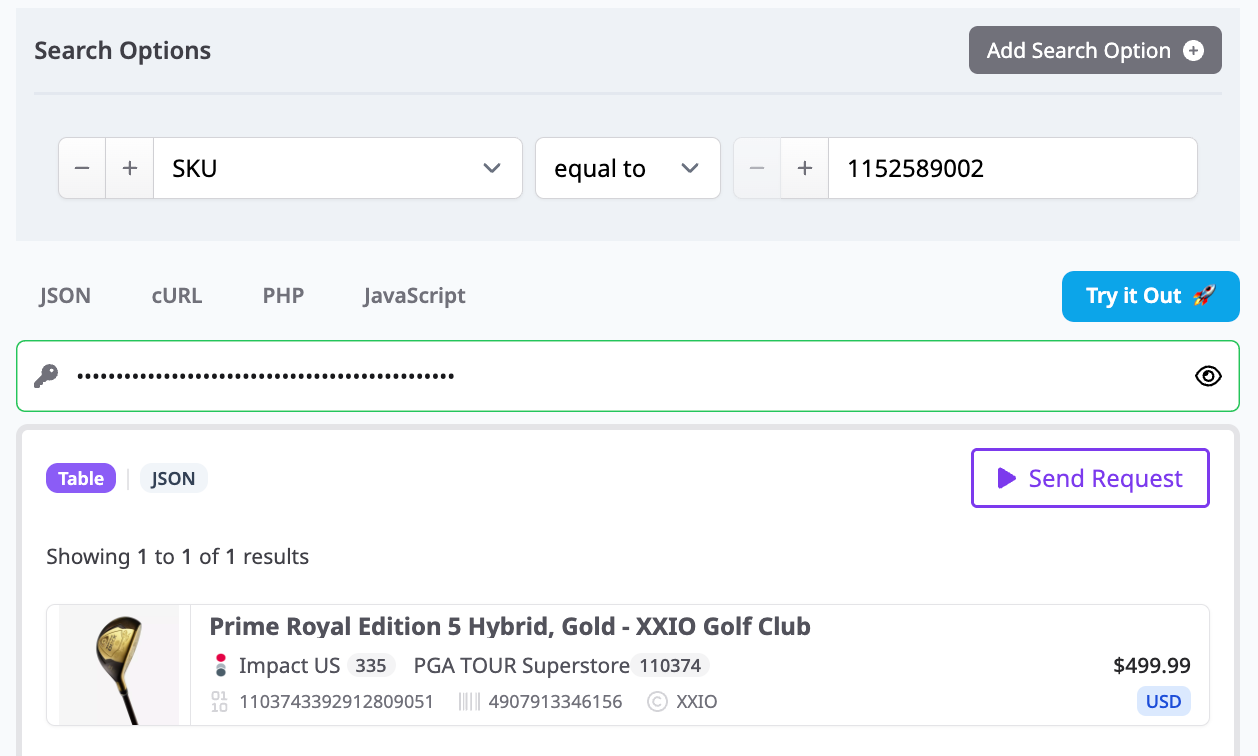Click the Impact US network icon
The height and width of the screenshot is (756, 1258).
pyautogui.click(x=221, y=666)
